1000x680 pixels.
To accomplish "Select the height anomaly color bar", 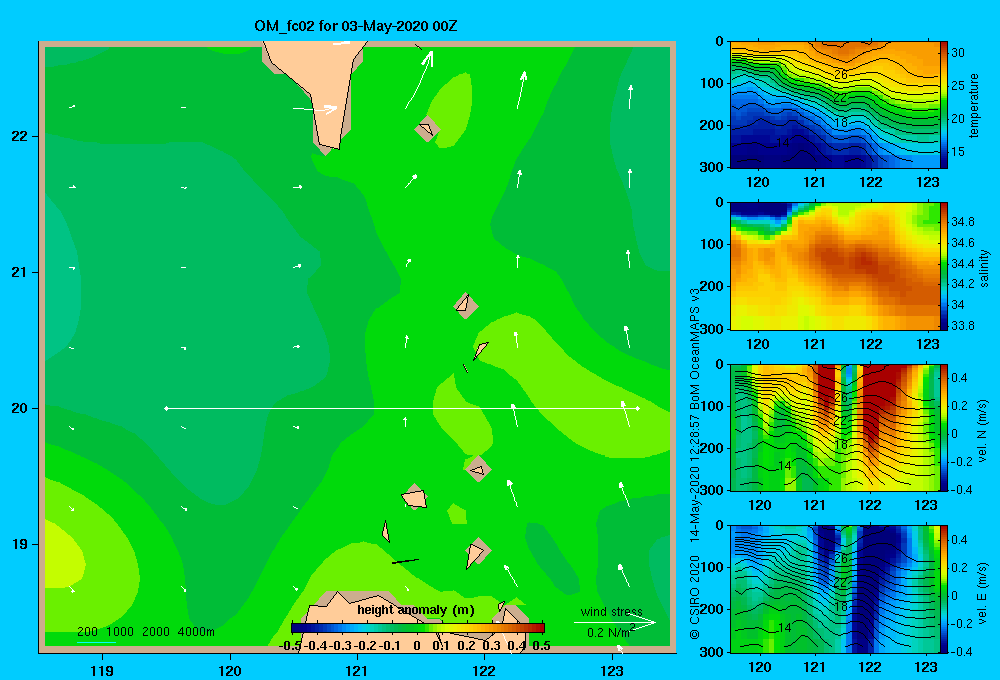I will tap(418, 628).
